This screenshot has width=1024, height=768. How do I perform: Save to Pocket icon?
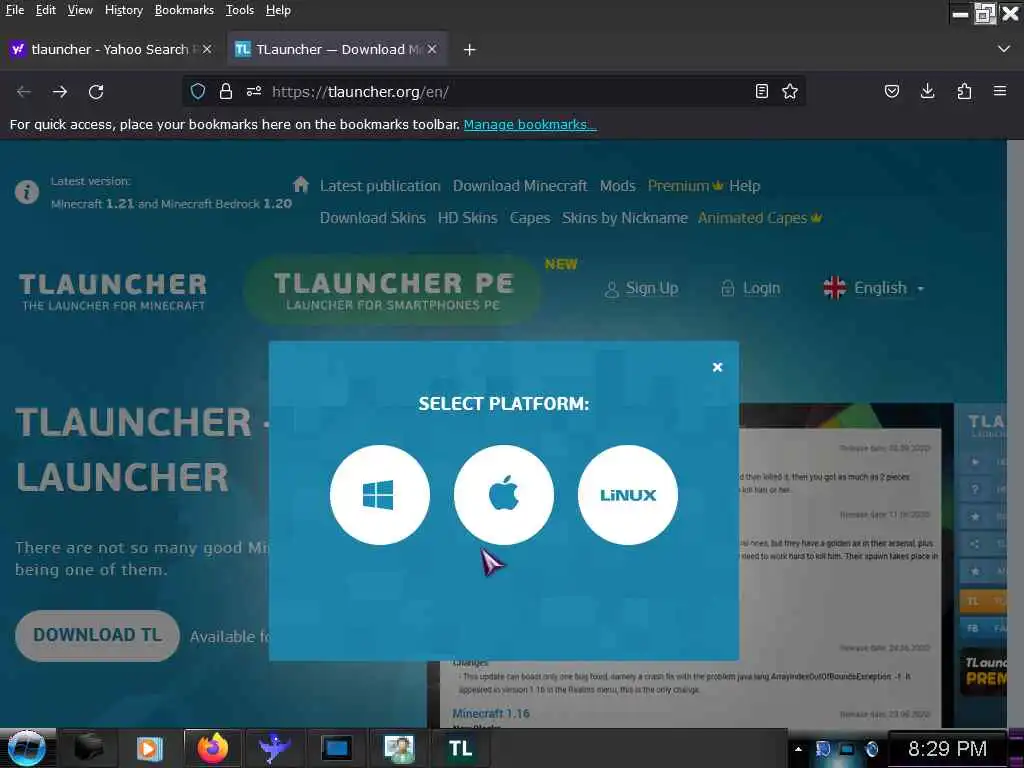click(891, 91)
